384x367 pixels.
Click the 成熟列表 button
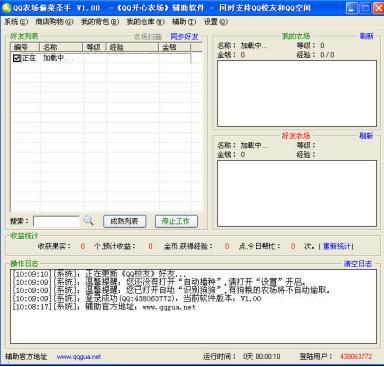pos(124,221)
